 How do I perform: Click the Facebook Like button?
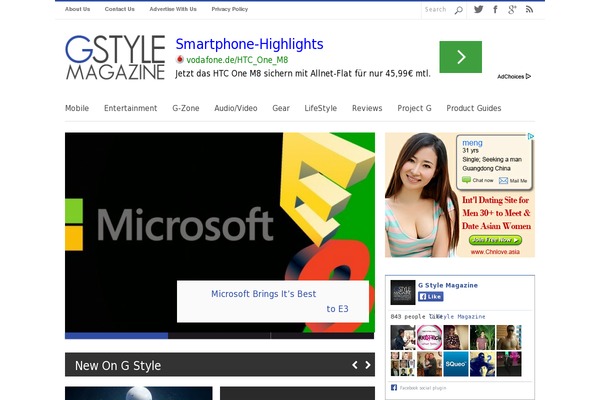pos(430,297)
